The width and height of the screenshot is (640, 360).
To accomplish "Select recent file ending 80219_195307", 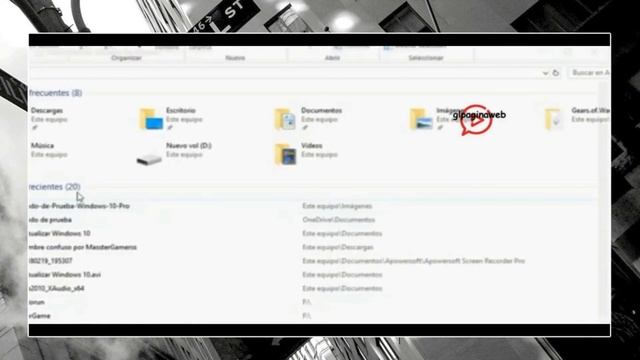I will (x=51, y=260).
